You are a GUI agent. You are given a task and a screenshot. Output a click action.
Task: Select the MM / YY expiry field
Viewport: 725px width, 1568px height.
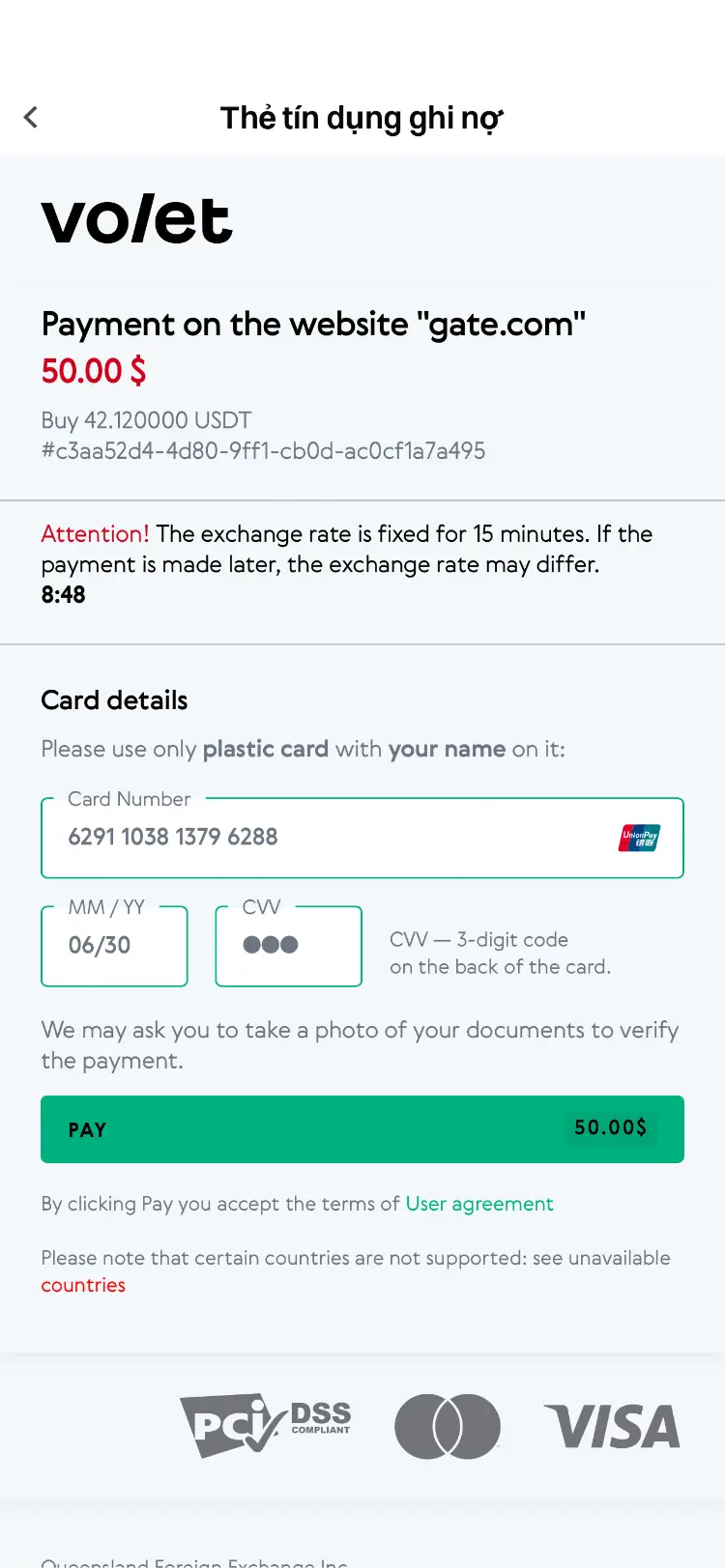pos(114,946)
